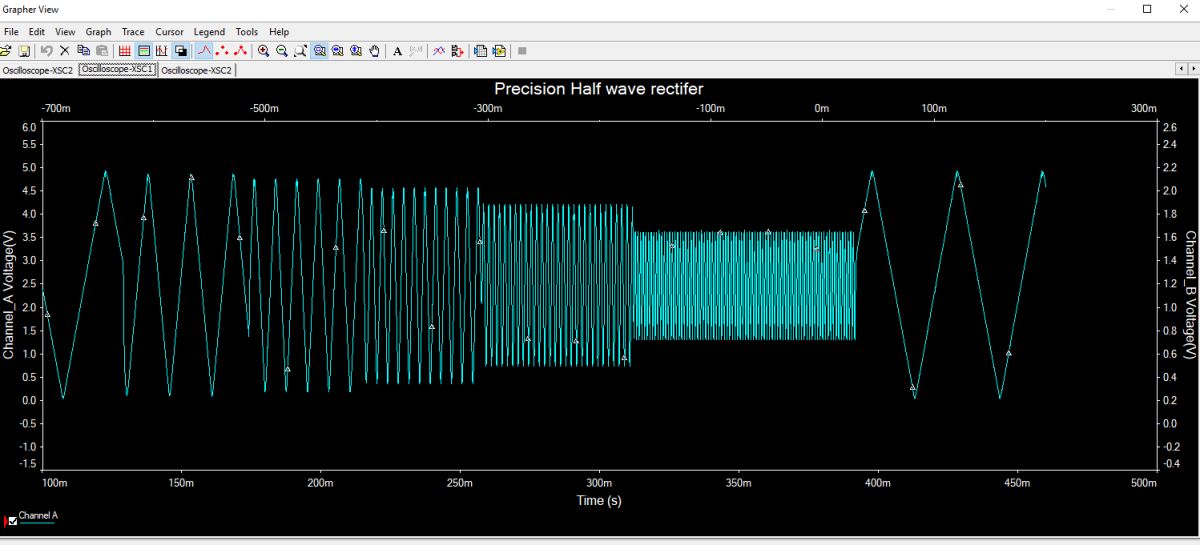Viewport: 1200px width, 545px height.
Task: Click the Paste clipboard icon
Action: pyautogui.click(x=102, y=50)
